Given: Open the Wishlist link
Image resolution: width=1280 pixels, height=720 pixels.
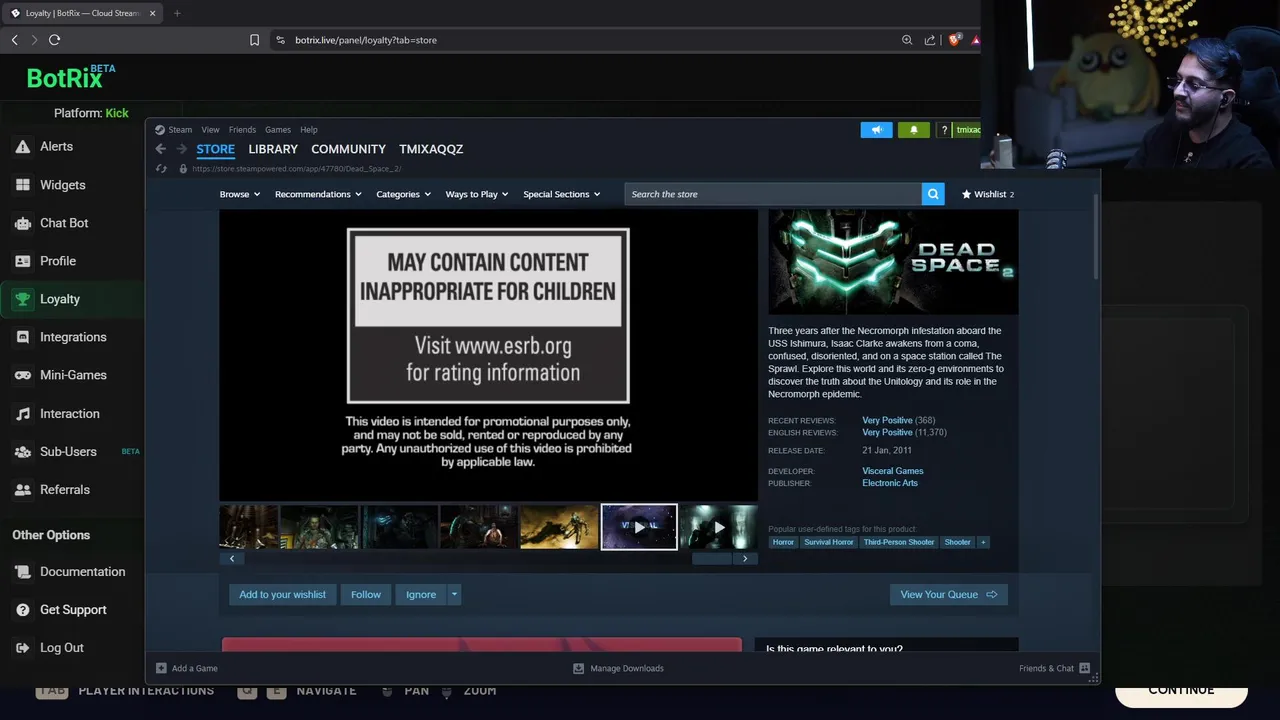Looking at the screenshot, I should pos(987,194).
